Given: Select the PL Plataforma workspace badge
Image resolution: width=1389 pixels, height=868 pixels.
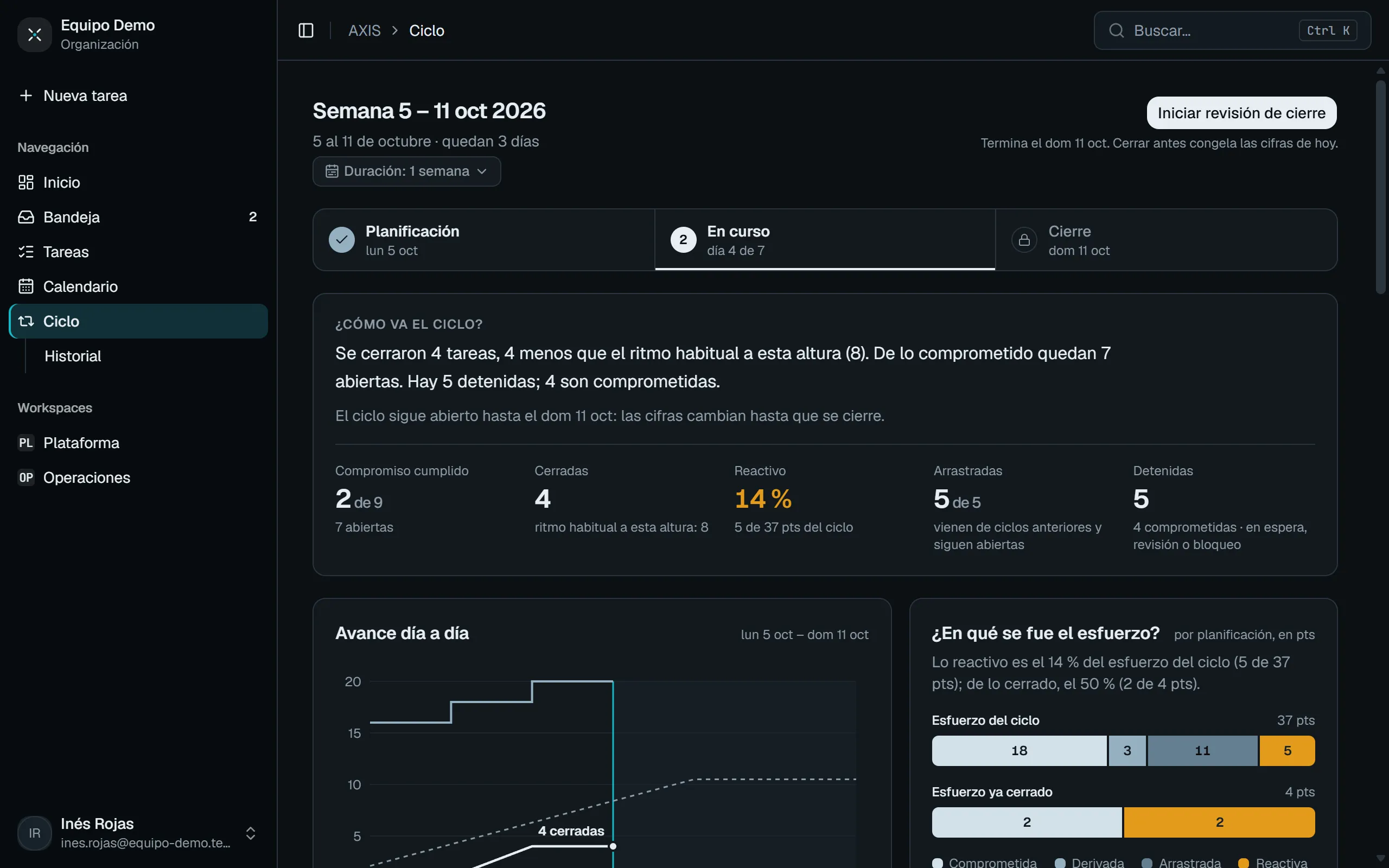Looking at the screenshot, I should (x=26, y=443).
